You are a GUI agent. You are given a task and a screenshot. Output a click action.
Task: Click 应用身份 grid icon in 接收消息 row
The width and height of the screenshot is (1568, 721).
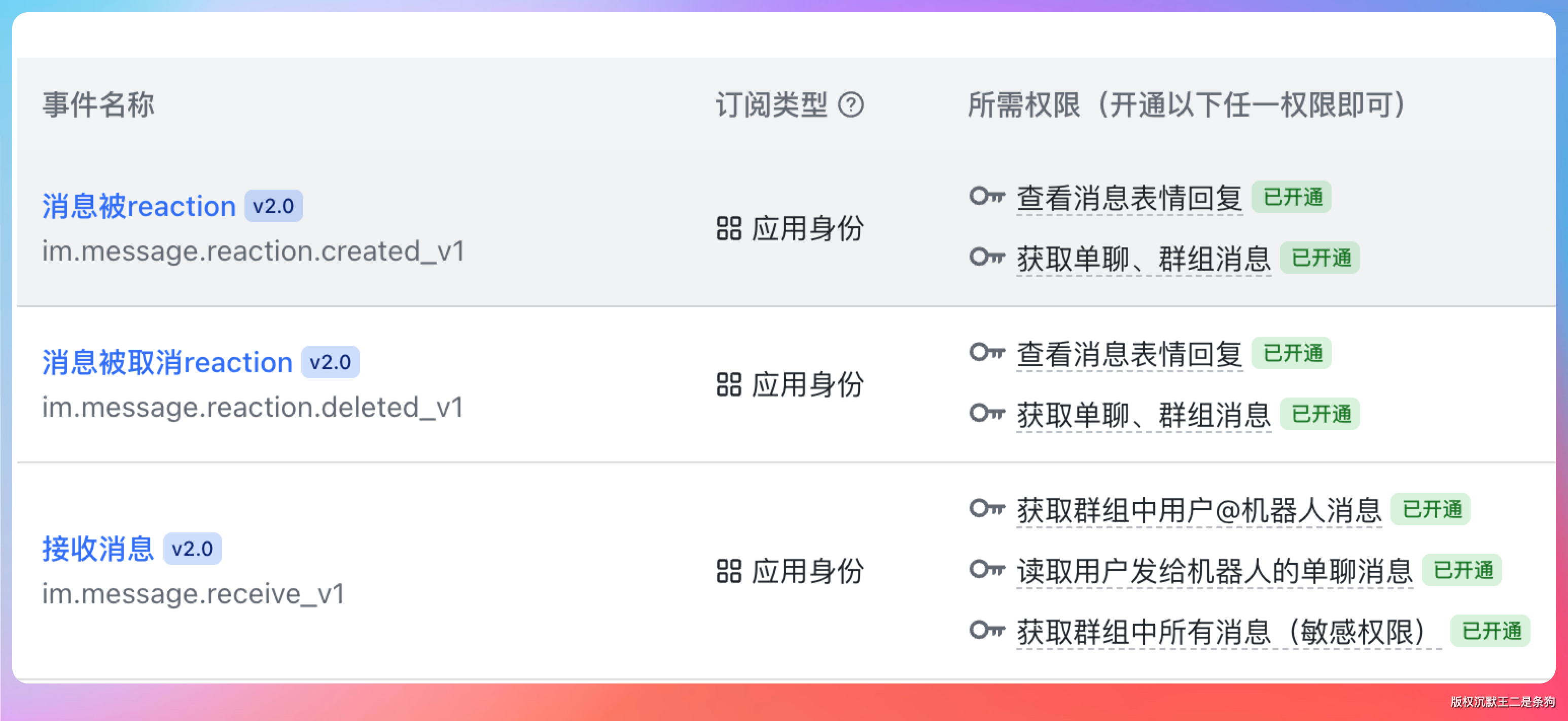pyautogui.click(x=729, y=571)
